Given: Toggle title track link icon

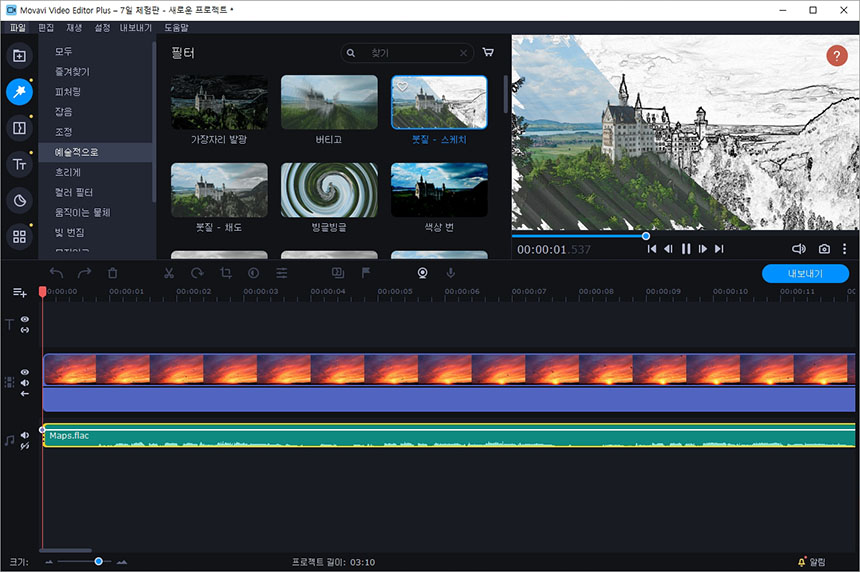Looking at the screenshot, I should (x=25, y=330).
